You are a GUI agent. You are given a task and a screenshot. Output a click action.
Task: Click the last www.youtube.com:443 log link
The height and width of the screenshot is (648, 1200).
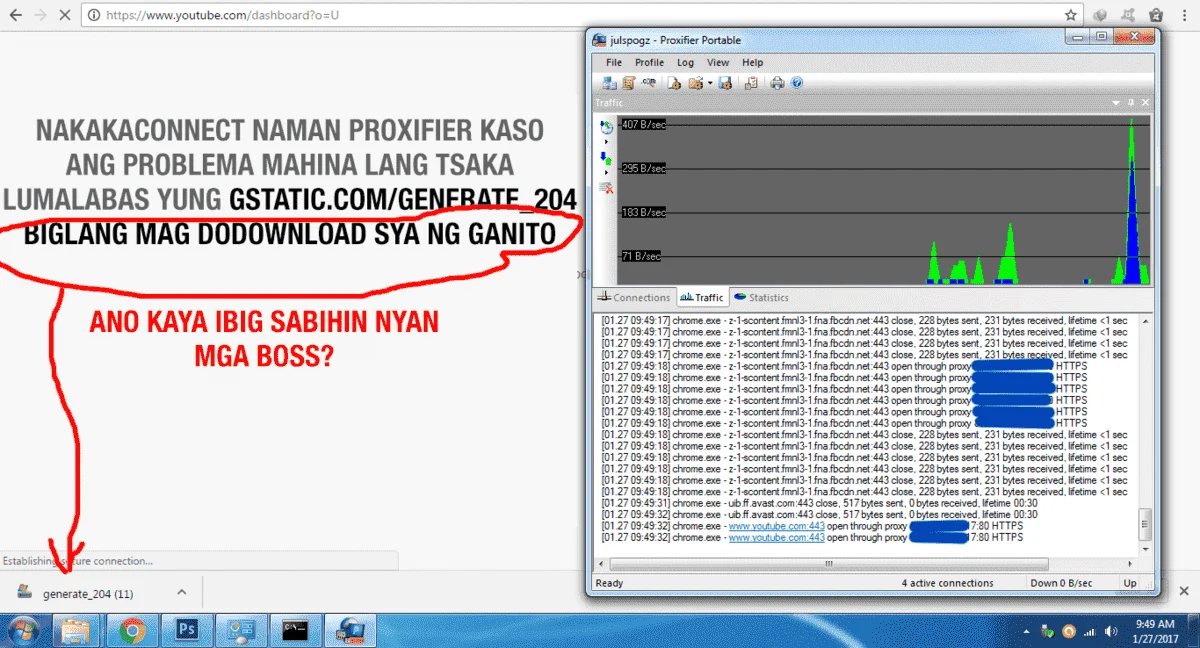[x=776, y=537]
